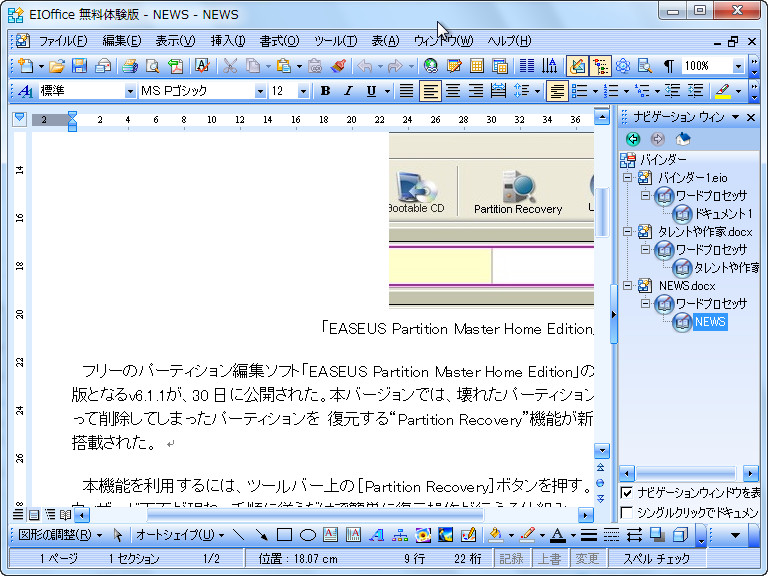Open a file with the folder icon
This screenshot has height=576, width=768.
[57, 66]
